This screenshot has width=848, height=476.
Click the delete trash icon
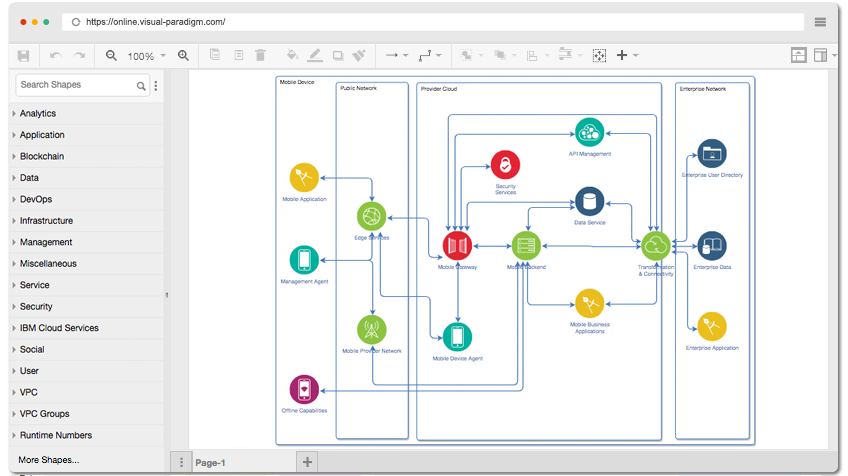[x=260, y=55]
